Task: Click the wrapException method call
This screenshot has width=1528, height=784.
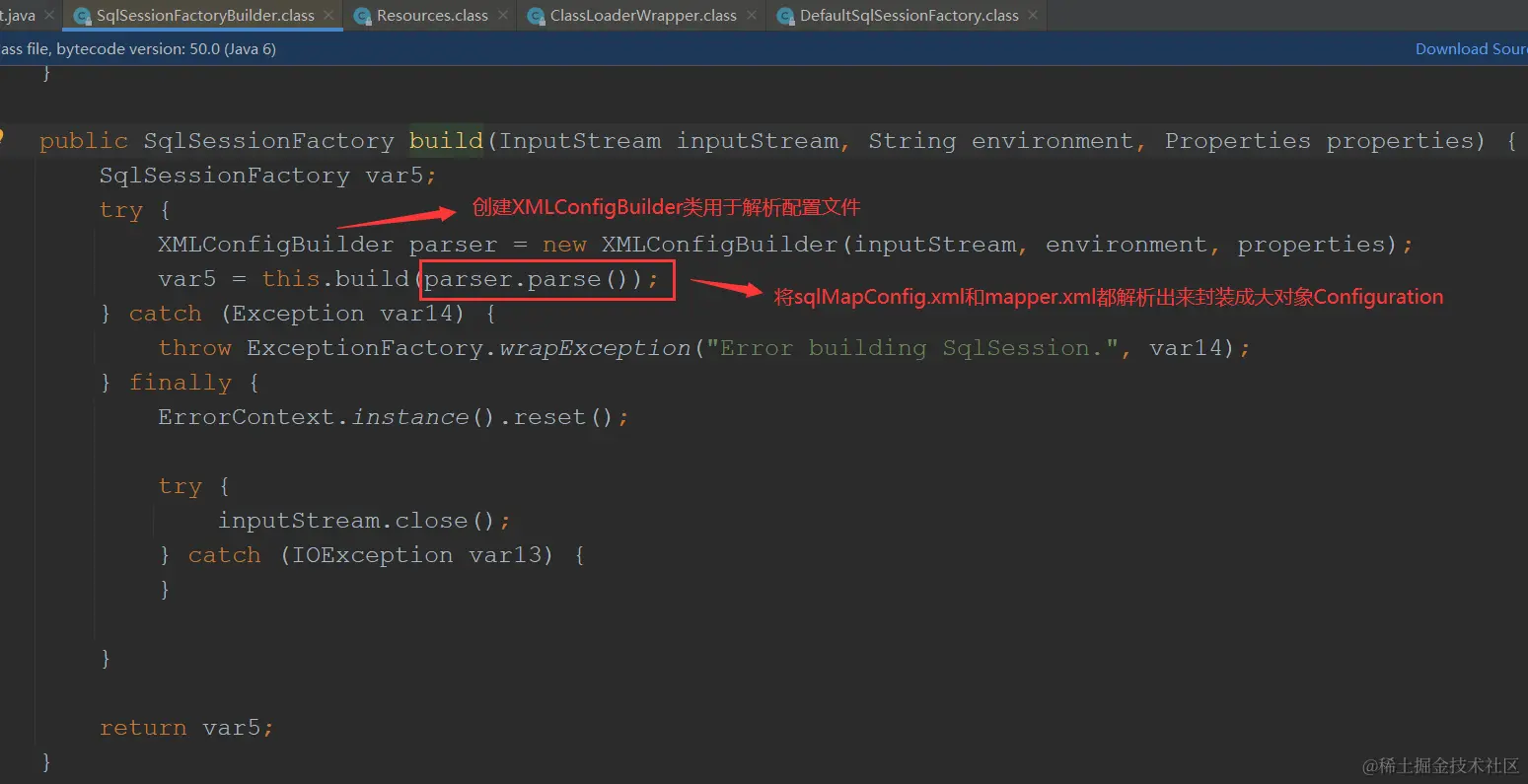Action: (595, 348)
